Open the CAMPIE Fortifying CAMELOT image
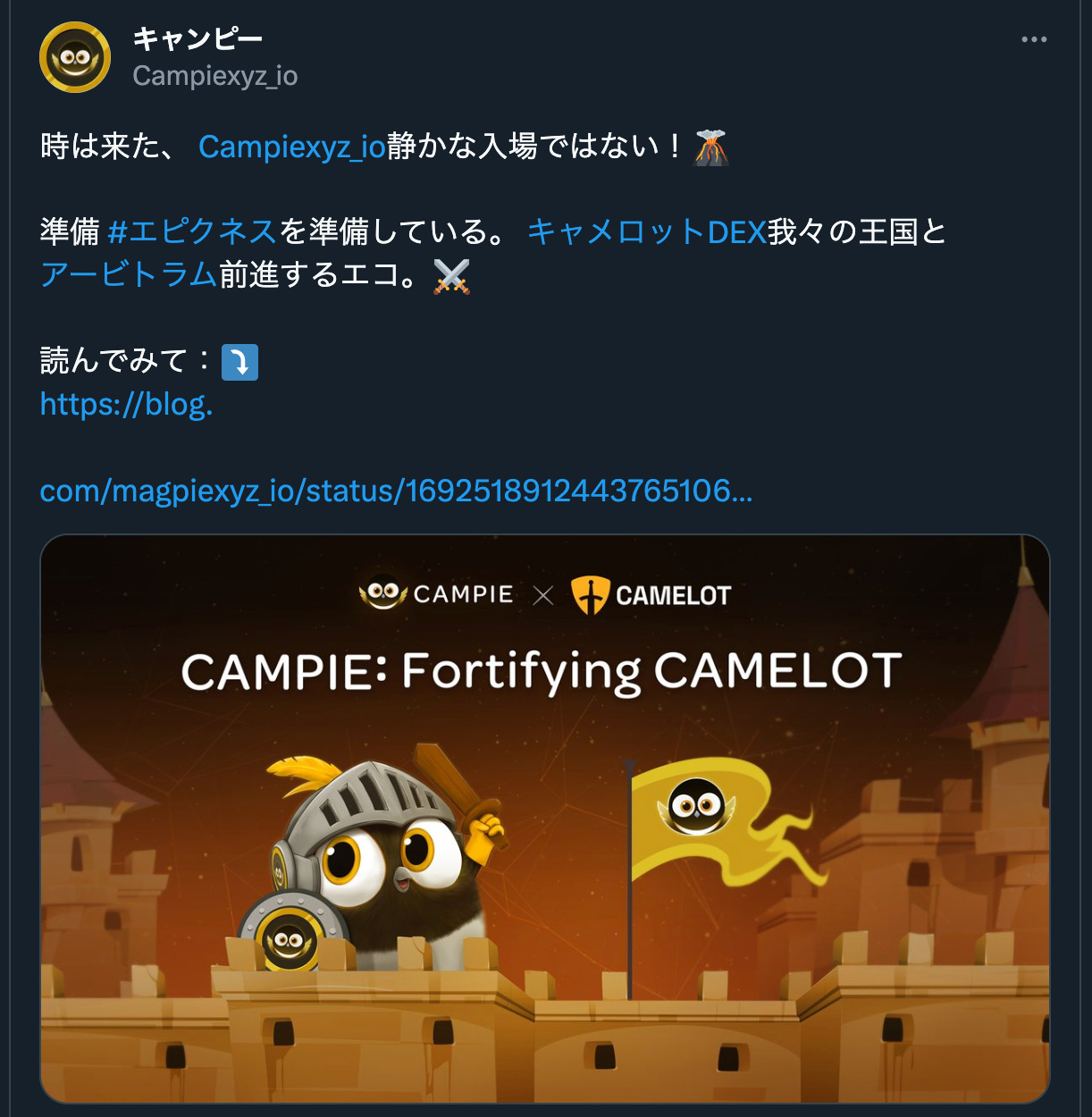This screenshot has width=1092, height=1117. (545, 819)
